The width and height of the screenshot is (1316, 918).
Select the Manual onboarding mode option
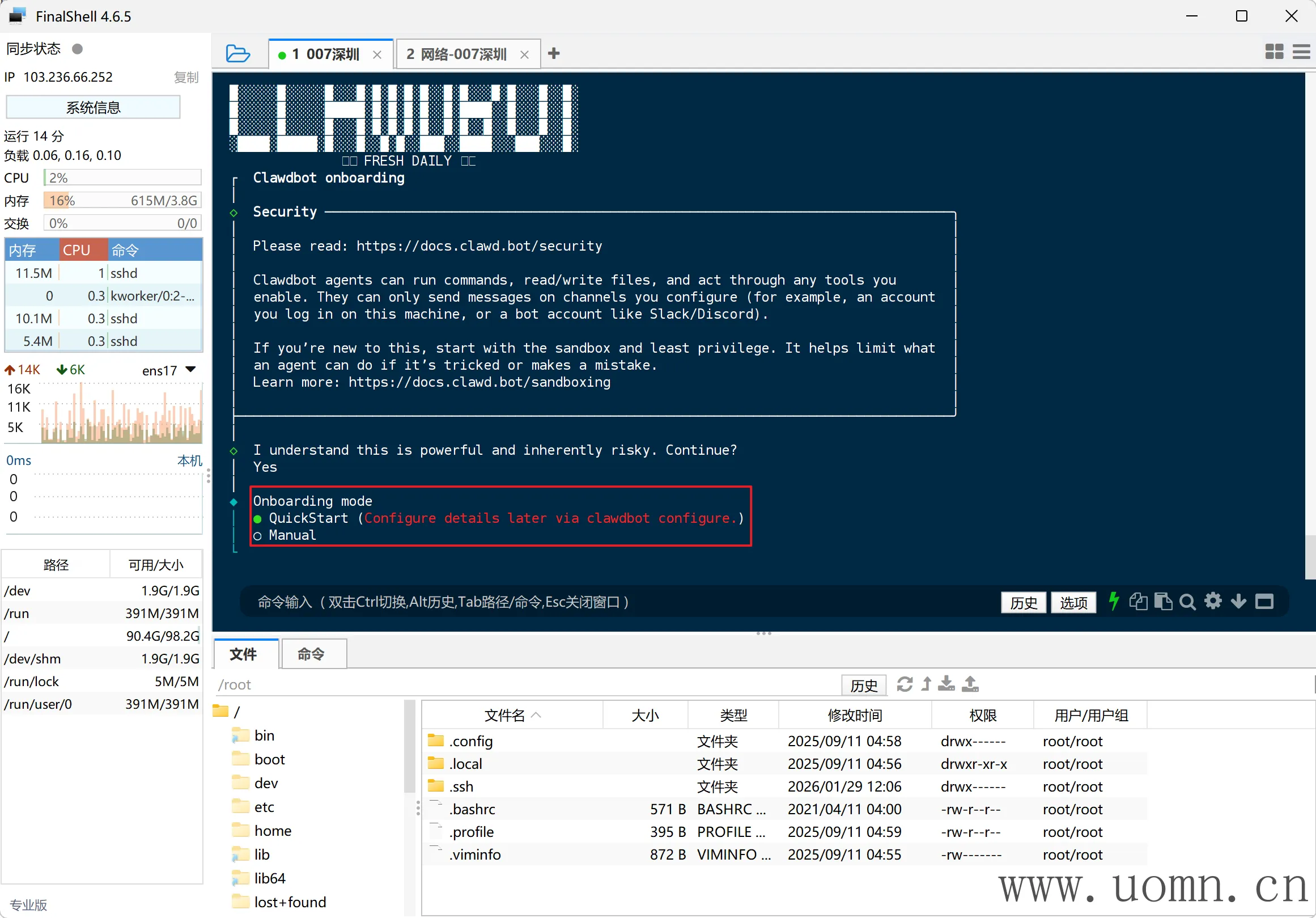[x=292, y=535]
